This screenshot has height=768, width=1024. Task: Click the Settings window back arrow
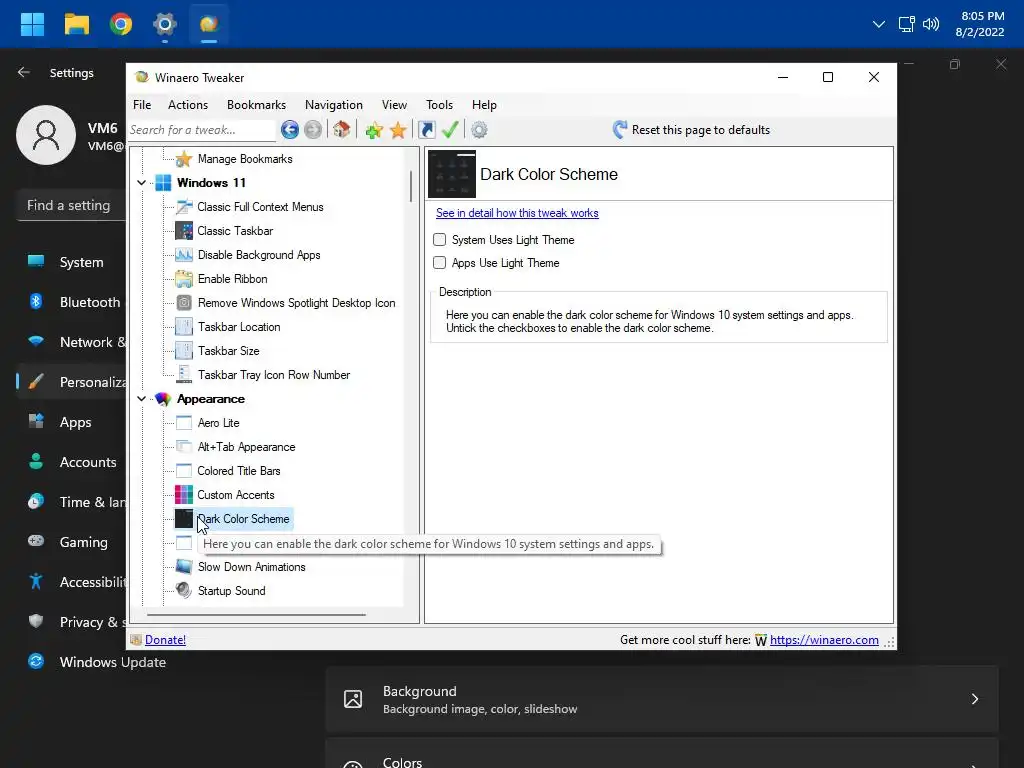(x=24, y=72)
